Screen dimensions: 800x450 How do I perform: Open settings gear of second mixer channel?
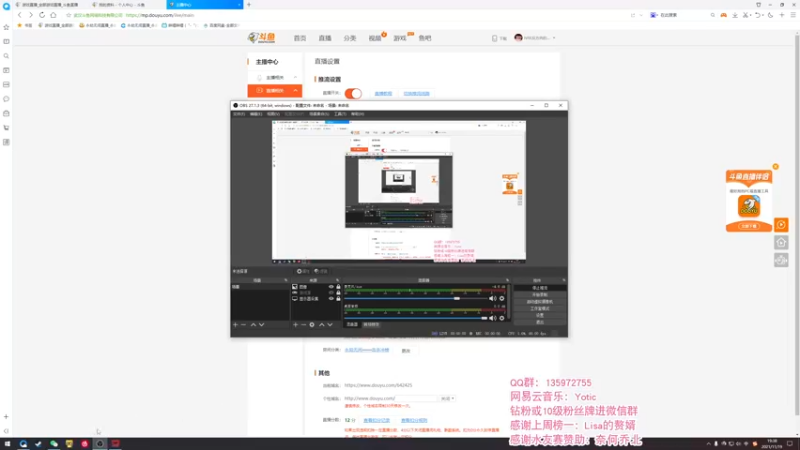[502, 318]
